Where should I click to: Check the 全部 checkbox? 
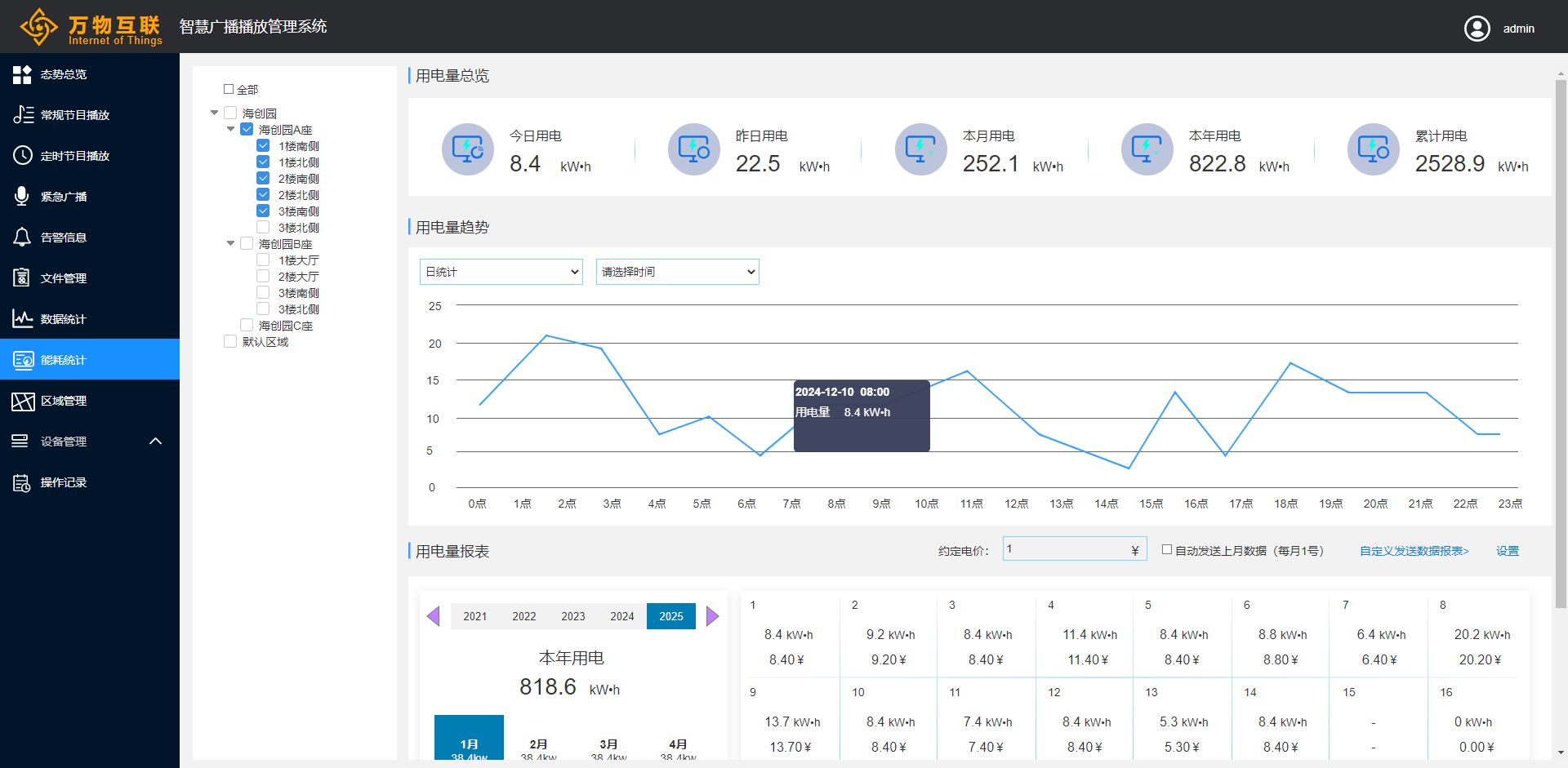(x=229, y=89)
